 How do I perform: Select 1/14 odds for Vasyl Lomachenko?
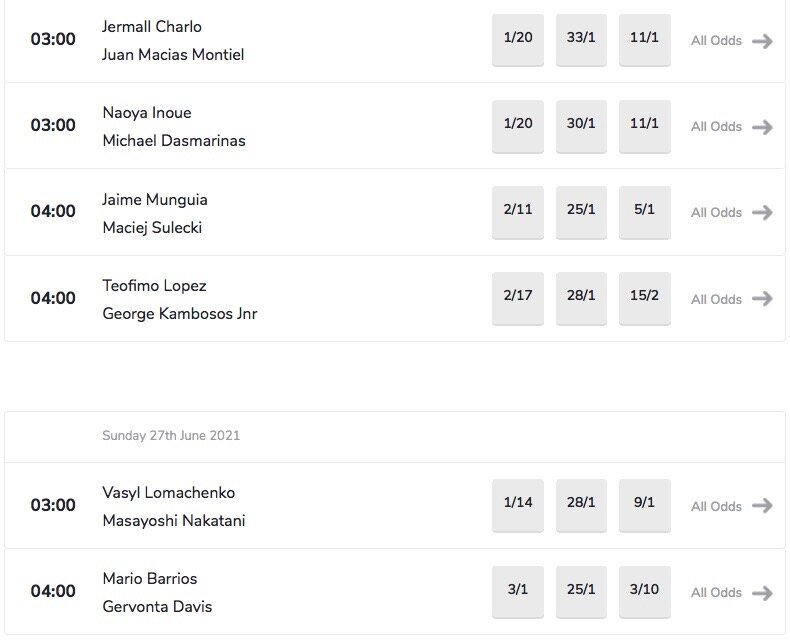(518, 504)
